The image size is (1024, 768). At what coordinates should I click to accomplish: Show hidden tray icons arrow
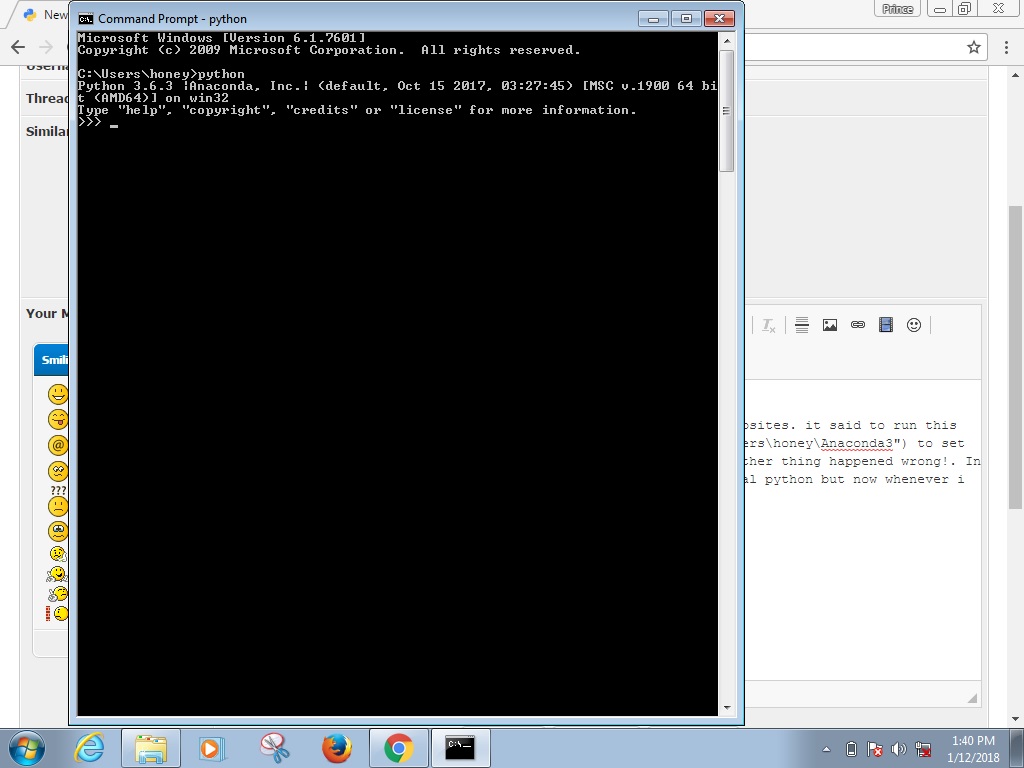827,749
